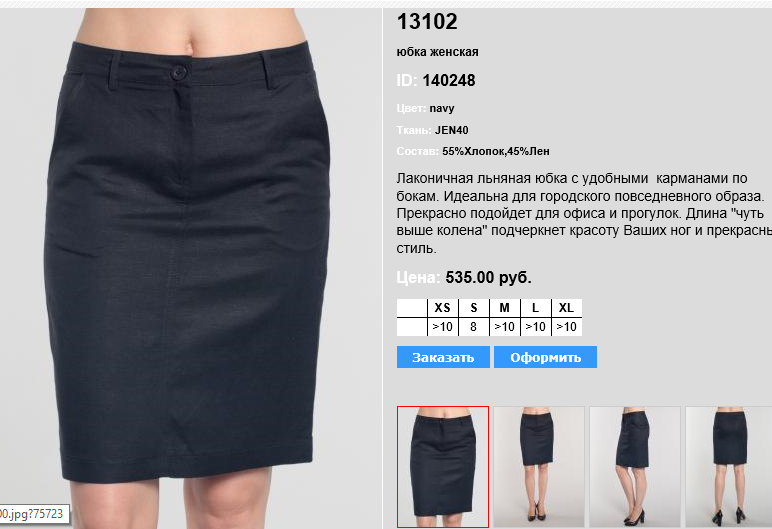Select the front-view skirt thumbnail with red border
Viewport: 772px width, 529px height.
coord(443,467)
